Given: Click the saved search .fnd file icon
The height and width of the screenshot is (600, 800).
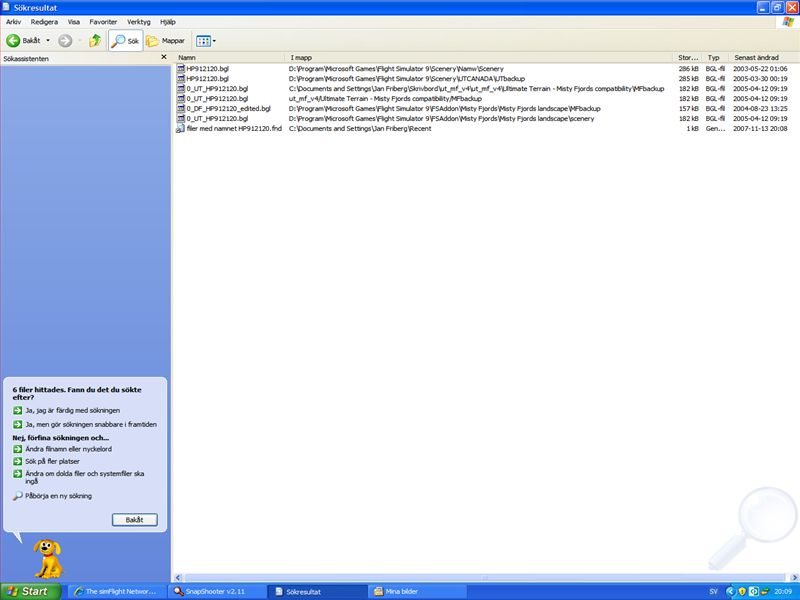Looking at the screenshot, I should [x=180, y=129].
